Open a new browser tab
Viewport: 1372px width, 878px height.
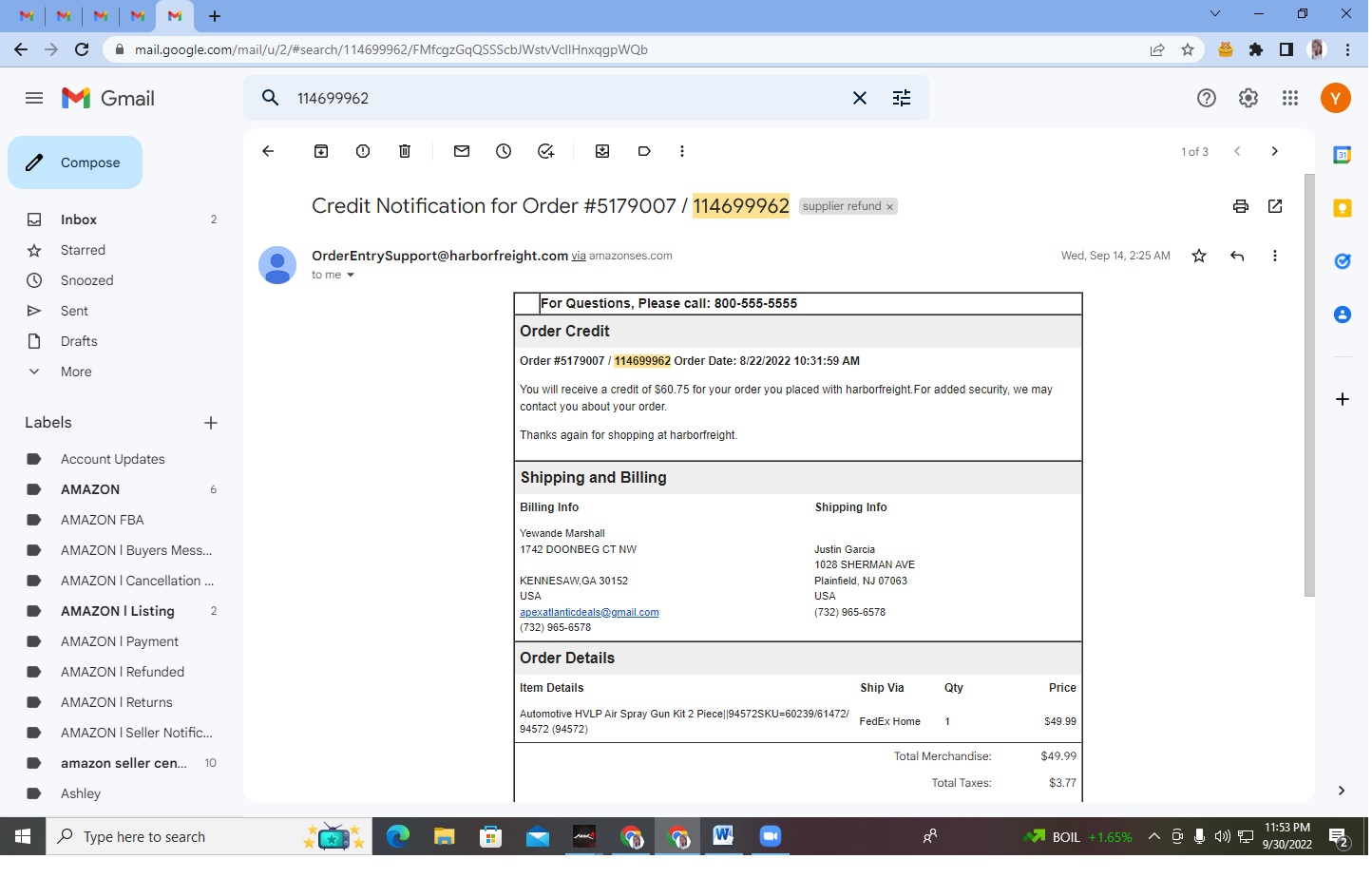pos(215,15)
